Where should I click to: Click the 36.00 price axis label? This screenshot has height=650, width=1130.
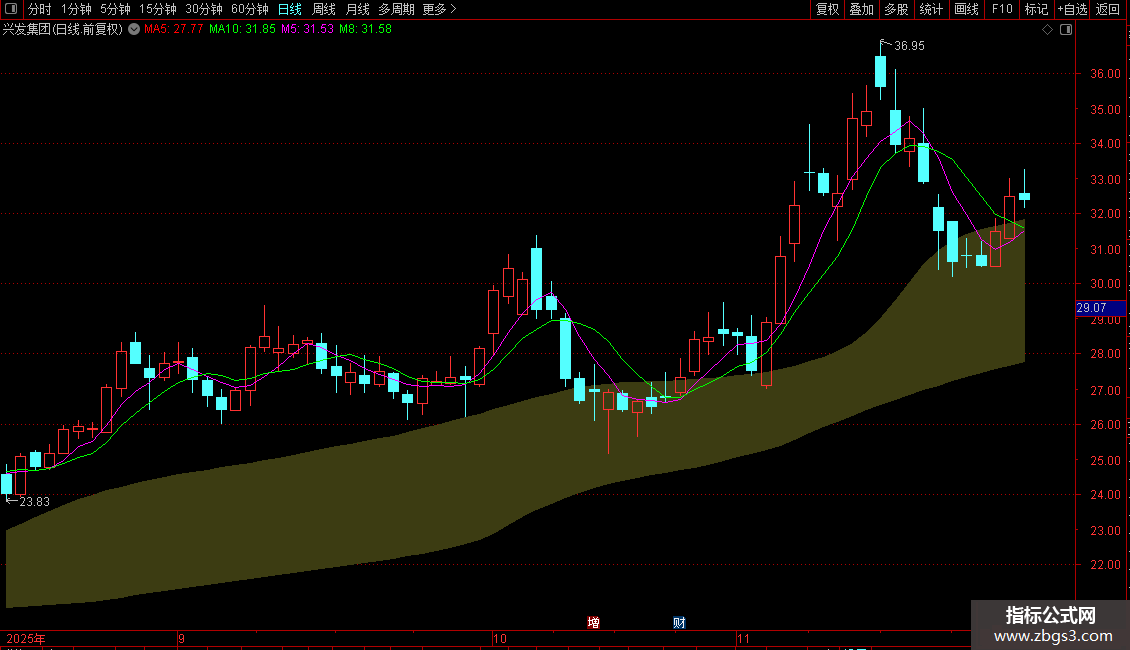(x=1105, y=74)
